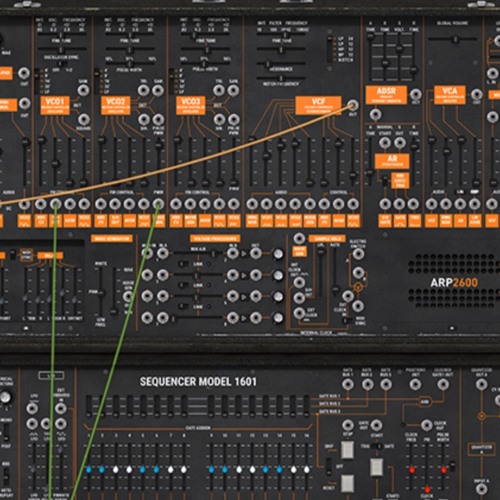
Task: Click the Quantized Out A jack
Action: (x=482, y=384)
